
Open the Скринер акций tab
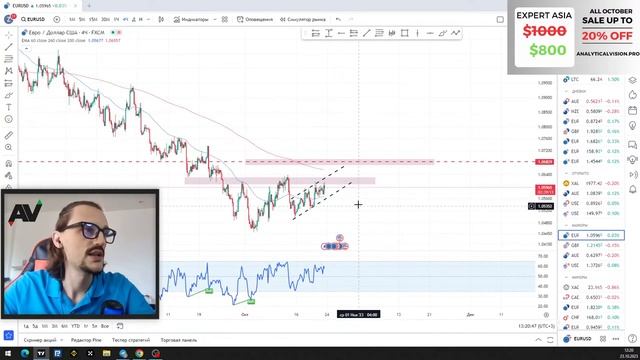pos(40,340)
